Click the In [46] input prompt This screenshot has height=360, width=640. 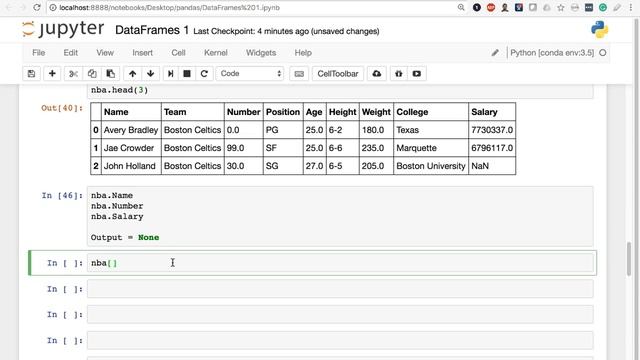pos(62,196)
